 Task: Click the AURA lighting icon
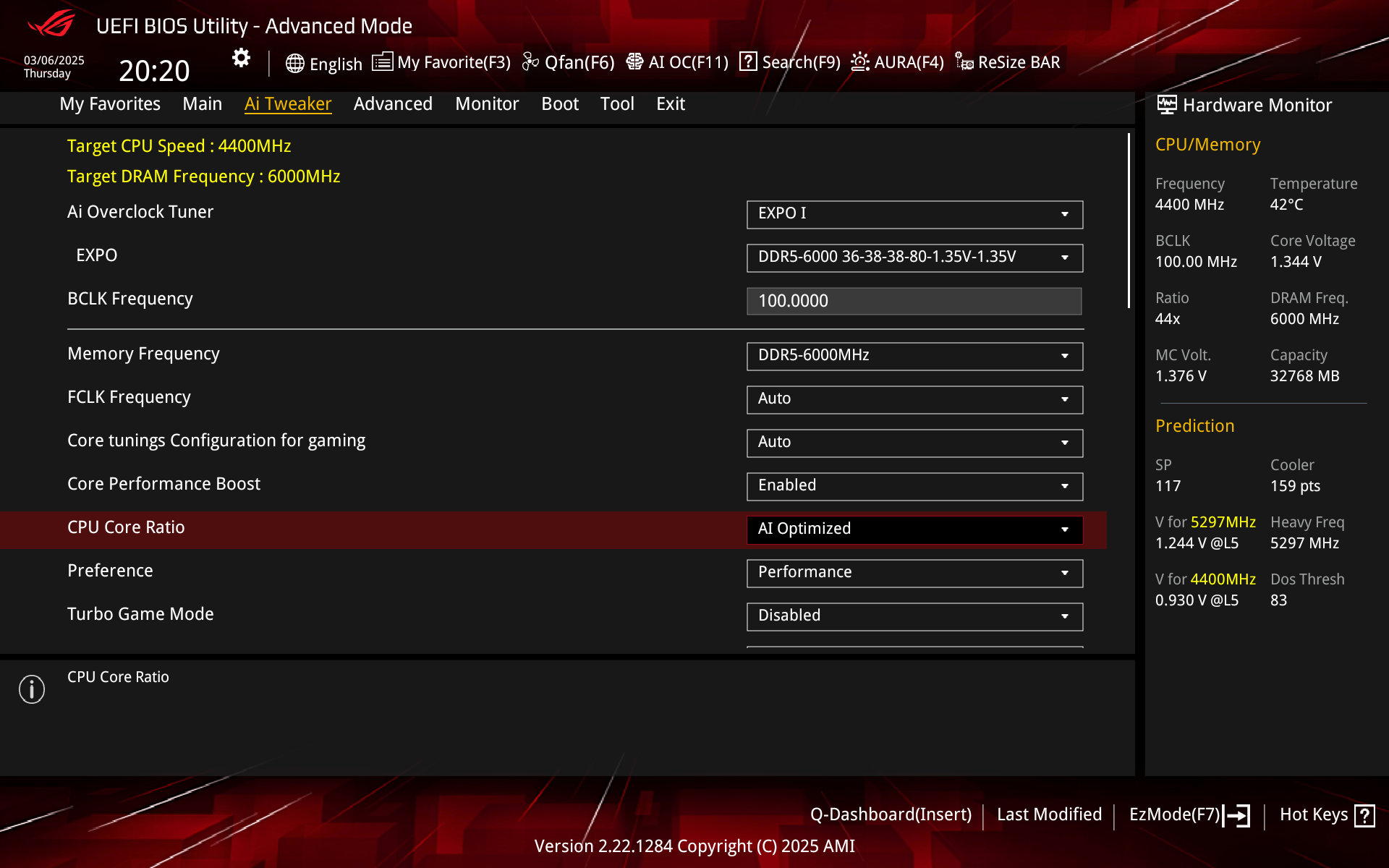[859, 61]
